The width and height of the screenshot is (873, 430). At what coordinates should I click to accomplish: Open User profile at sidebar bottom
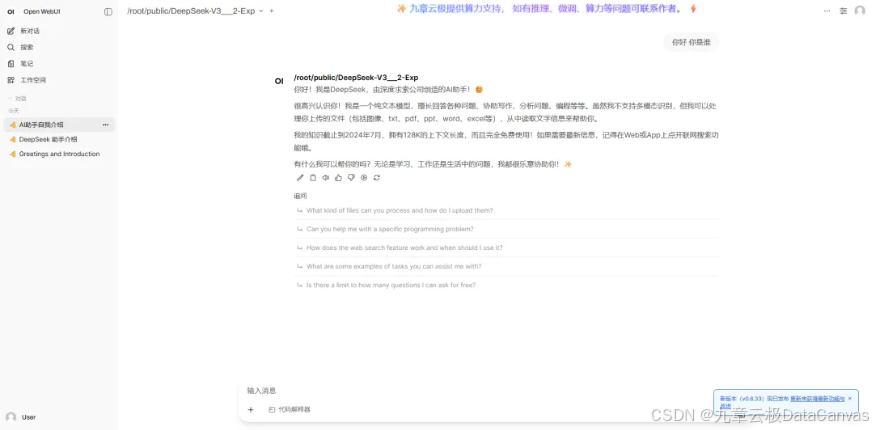[x=58, y=417]
